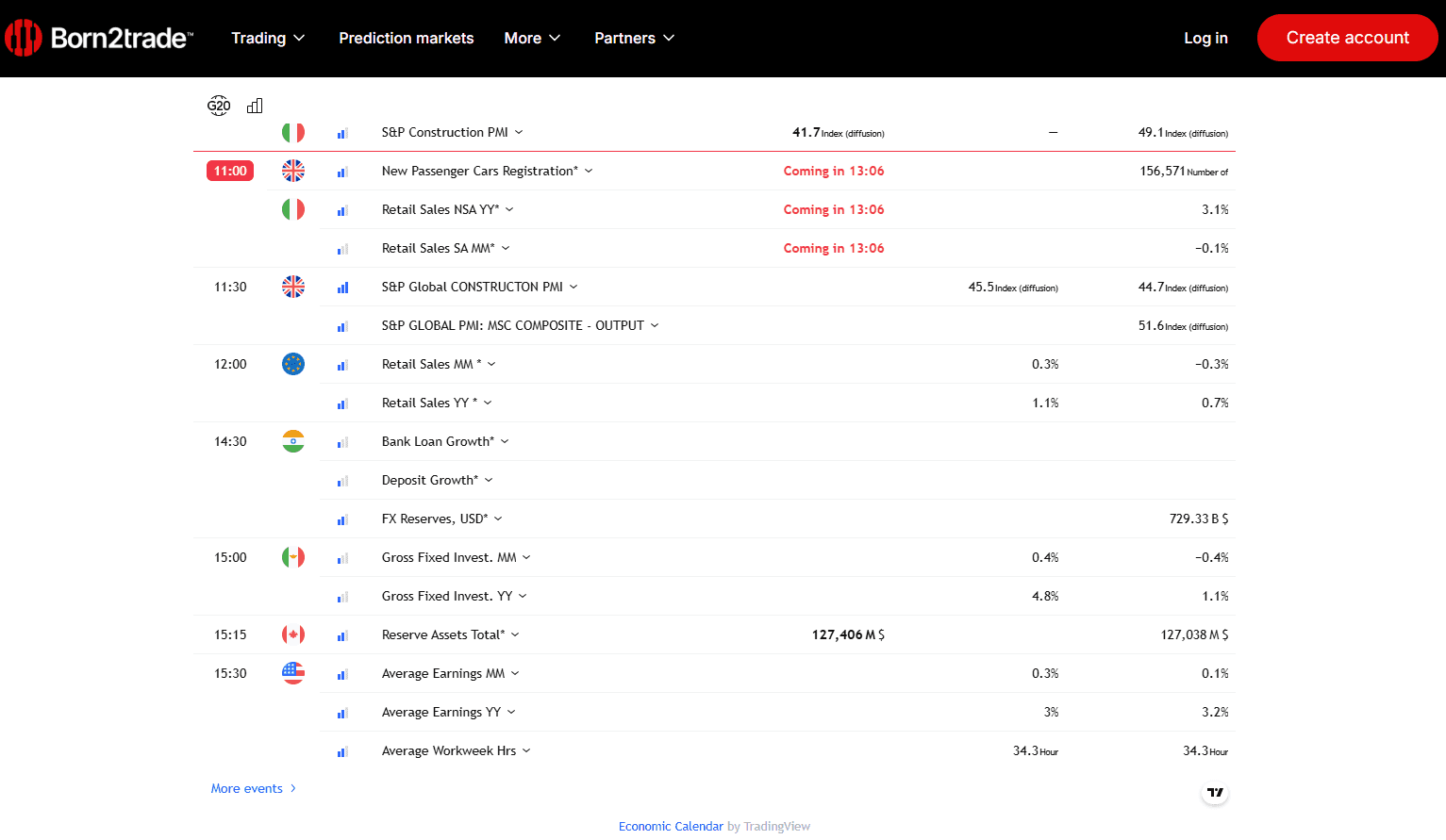Click importance icon for Average Workweek Hrs
Screen dimensions: 1446x840
[x=342, y=752]
